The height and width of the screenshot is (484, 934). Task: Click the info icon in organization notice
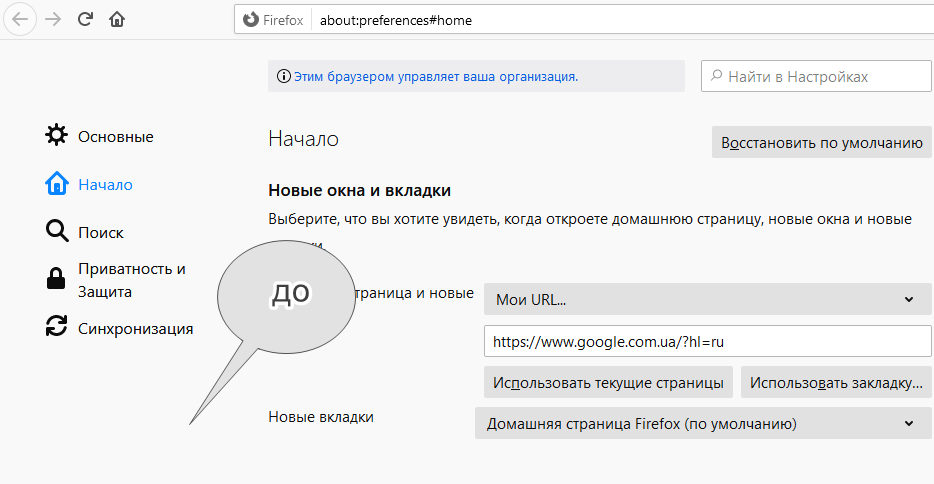coord(284,76)
